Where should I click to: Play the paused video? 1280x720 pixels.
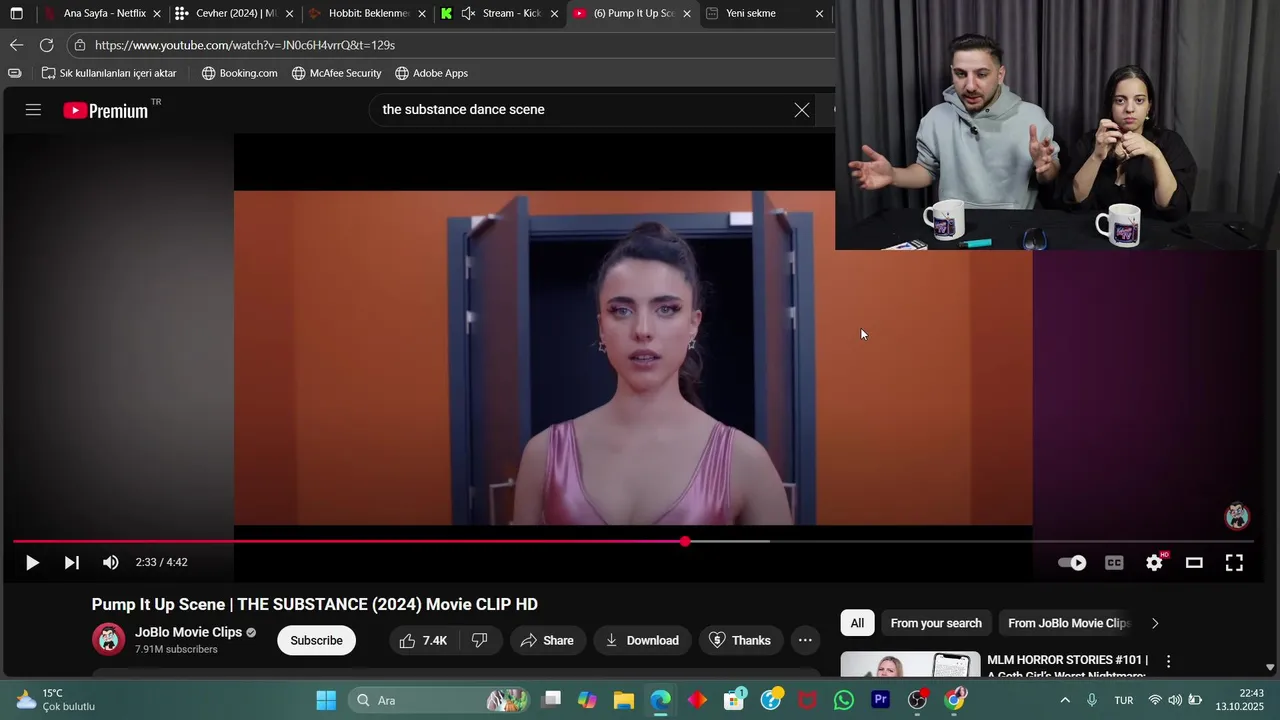tap(32, 563)
